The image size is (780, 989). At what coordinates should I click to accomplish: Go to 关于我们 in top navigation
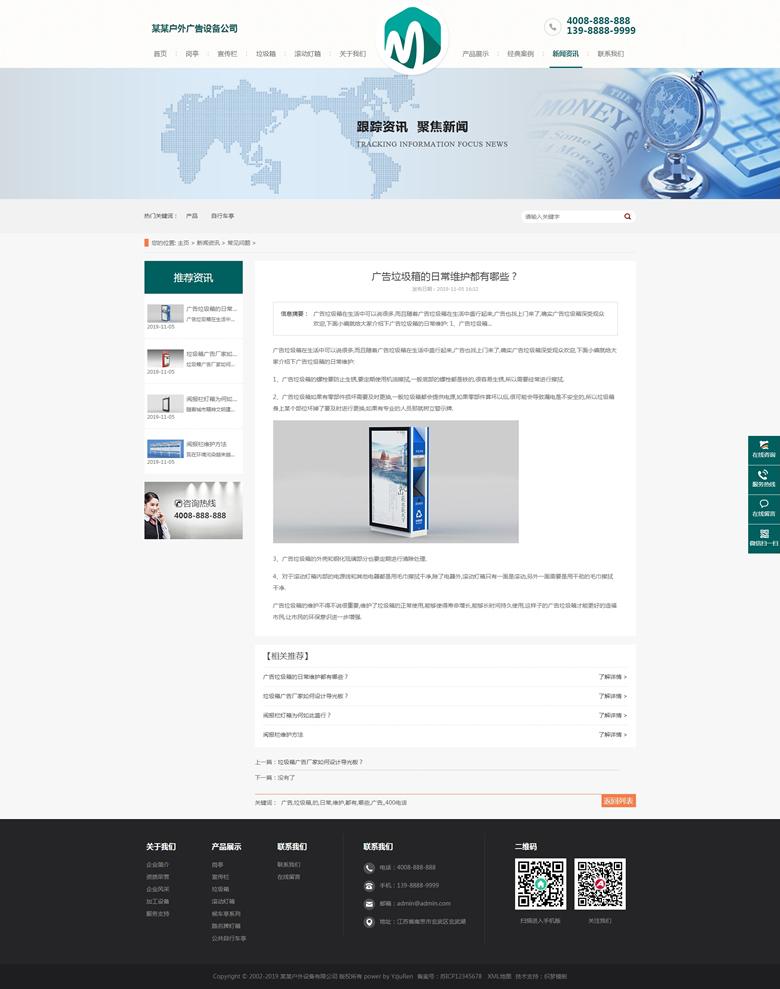(352, 54)
